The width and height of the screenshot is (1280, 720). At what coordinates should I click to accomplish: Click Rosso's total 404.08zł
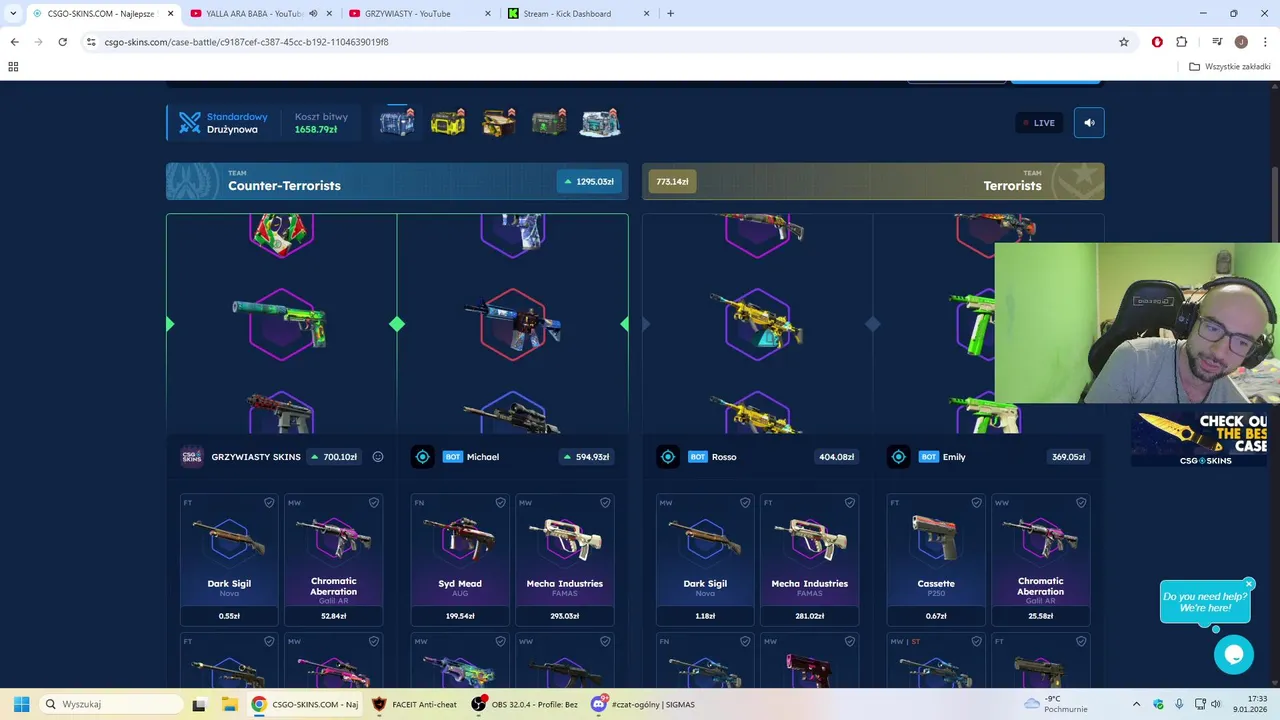click(837, 457)
